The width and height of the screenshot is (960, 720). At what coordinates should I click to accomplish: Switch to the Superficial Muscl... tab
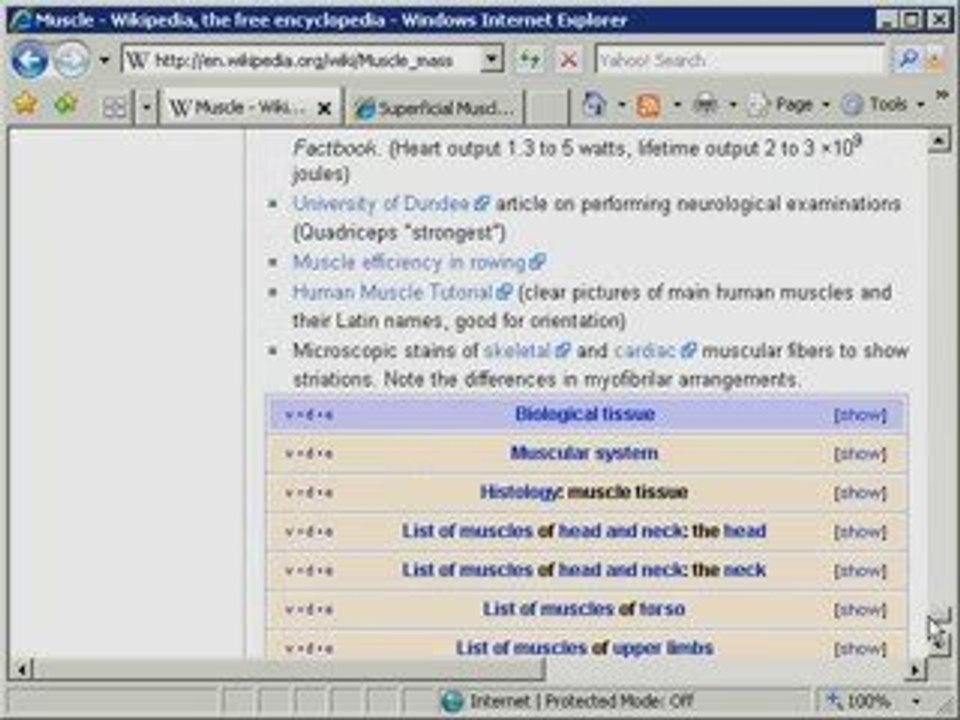[x=433, y=108]
